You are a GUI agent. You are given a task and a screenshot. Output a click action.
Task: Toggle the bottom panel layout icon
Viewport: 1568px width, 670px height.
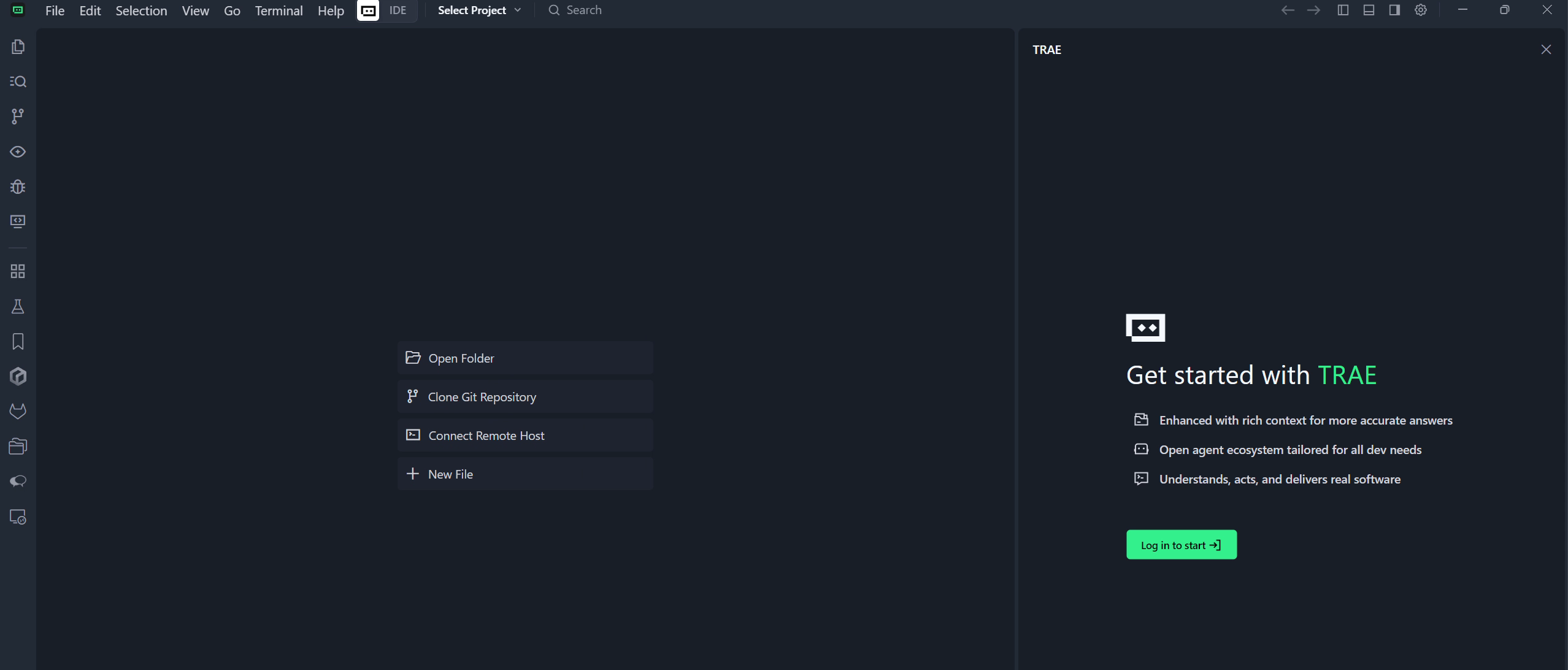(1369, 10)
